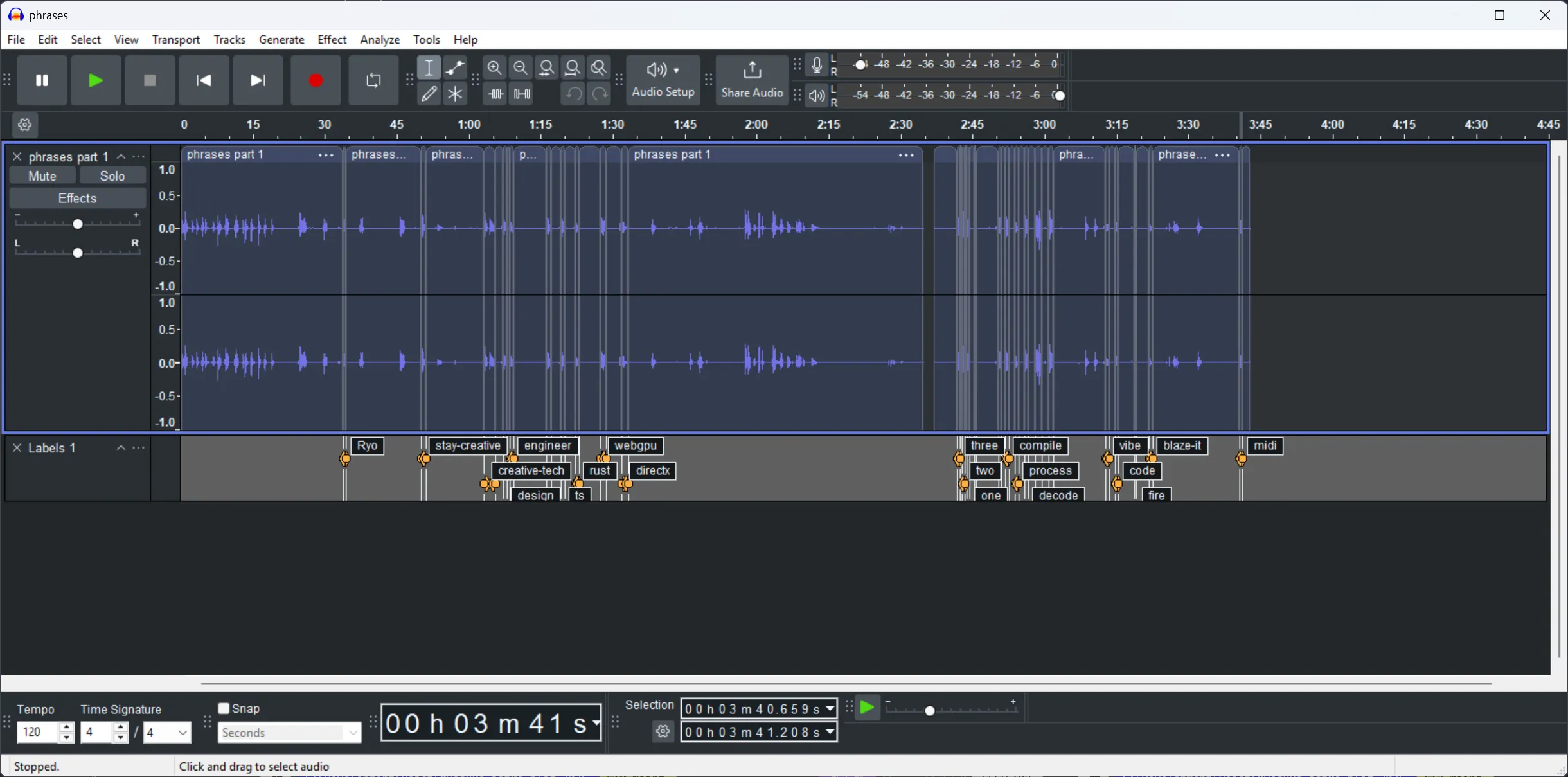Select the Selection tool

tap(429, 67)
